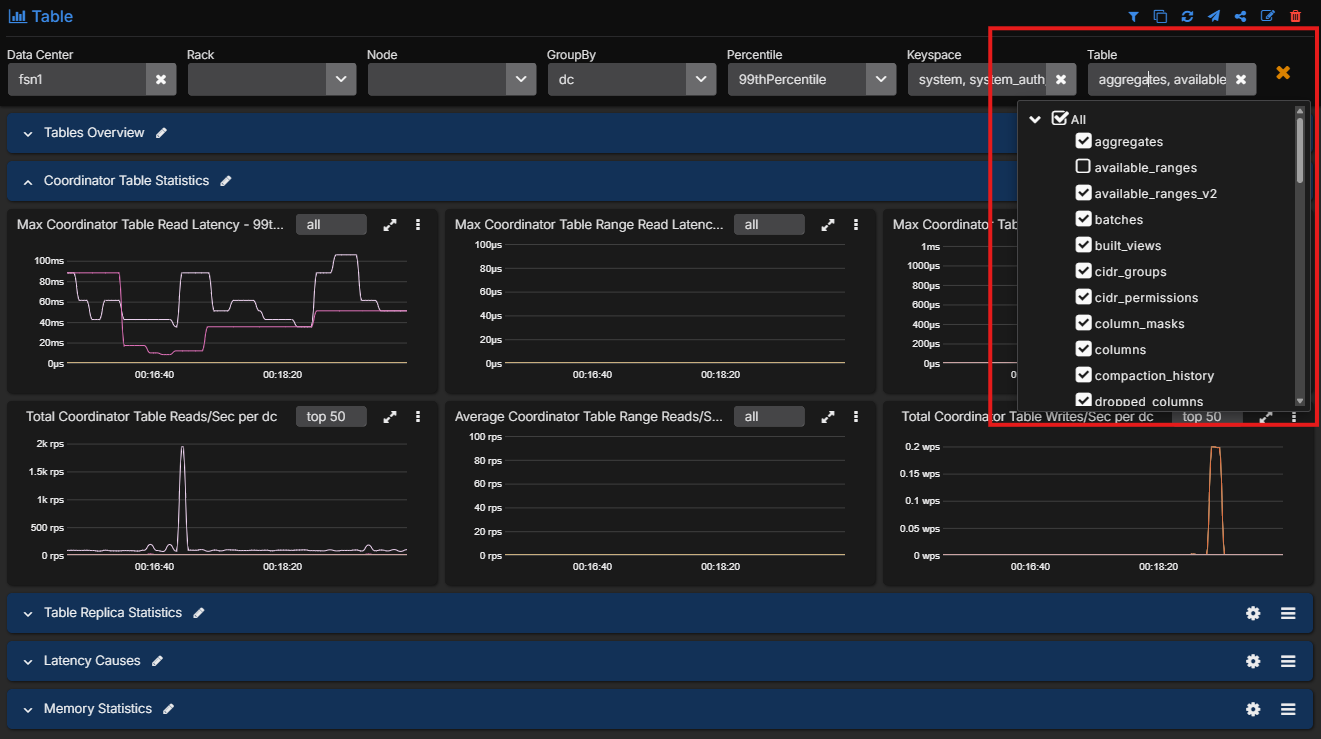Open the Percentile dropdown
This screenshot has width=1321, height=739.
881,79
